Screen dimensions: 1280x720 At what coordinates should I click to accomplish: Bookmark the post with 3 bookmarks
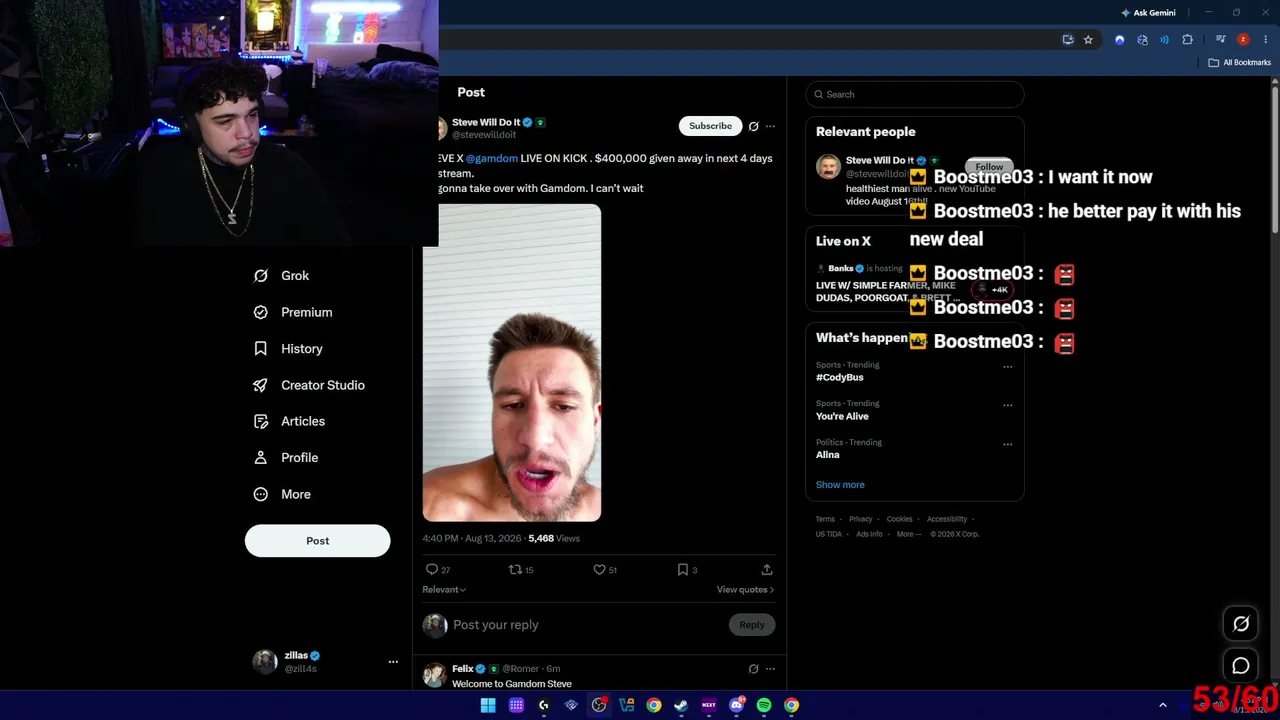click(682, 570)
